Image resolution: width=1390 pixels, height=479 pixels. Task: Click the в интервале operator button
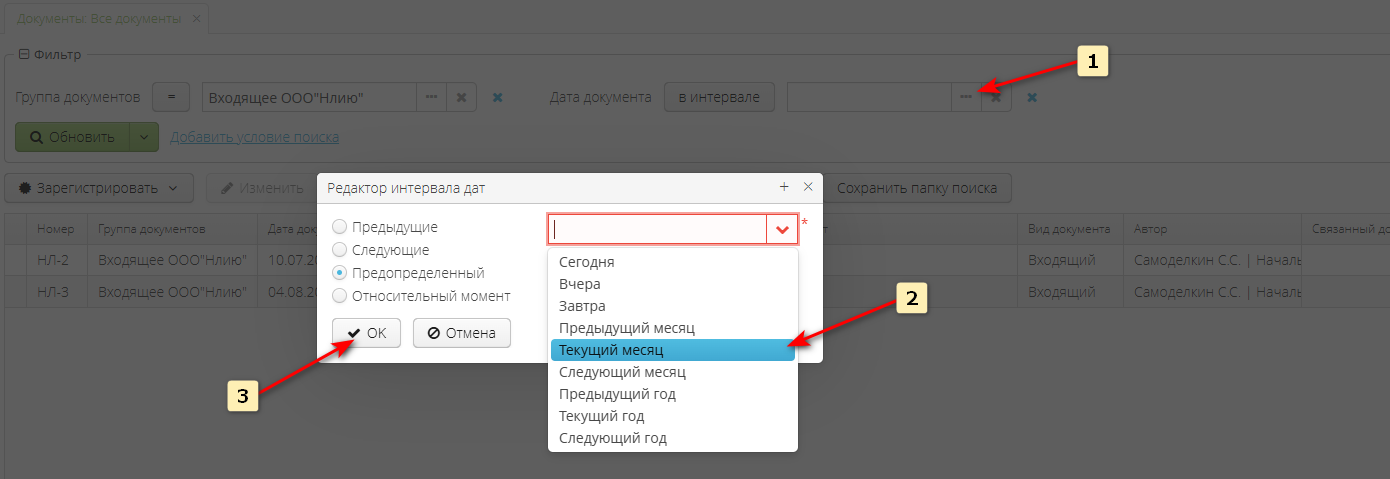(x=719, y=97)
